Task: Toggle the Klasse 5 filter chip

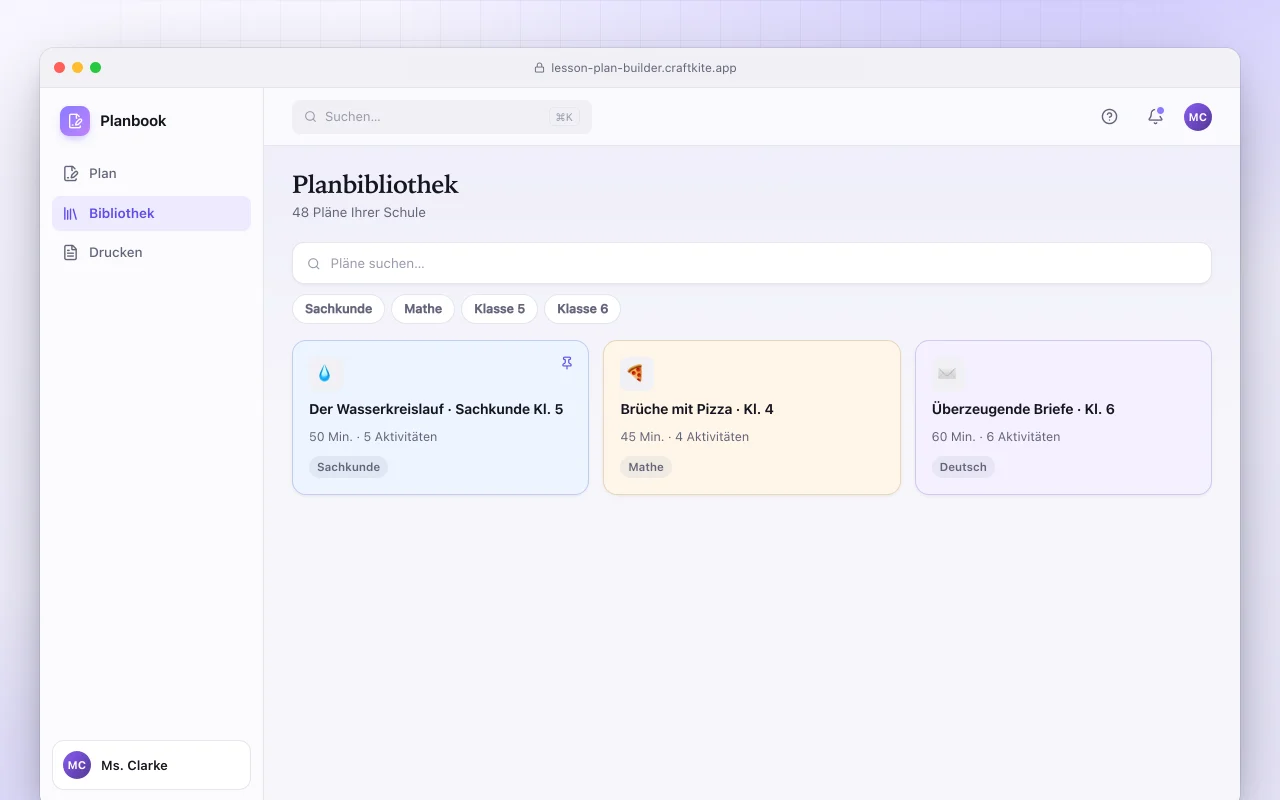Action: pyautogui.click(x=499, y=309)
